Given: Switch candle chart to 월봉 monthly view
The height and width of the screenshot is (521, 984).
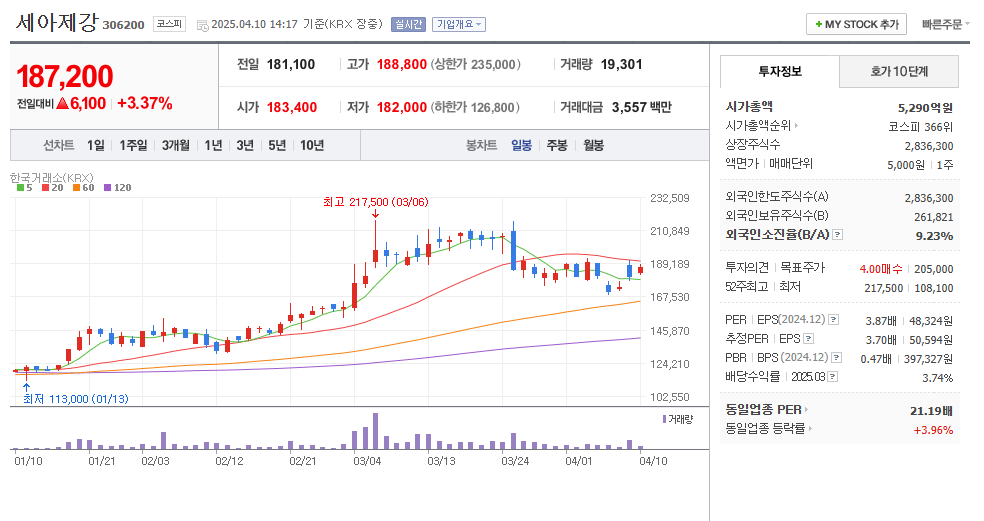Looking at the screenshot, I should click(593, 145).
